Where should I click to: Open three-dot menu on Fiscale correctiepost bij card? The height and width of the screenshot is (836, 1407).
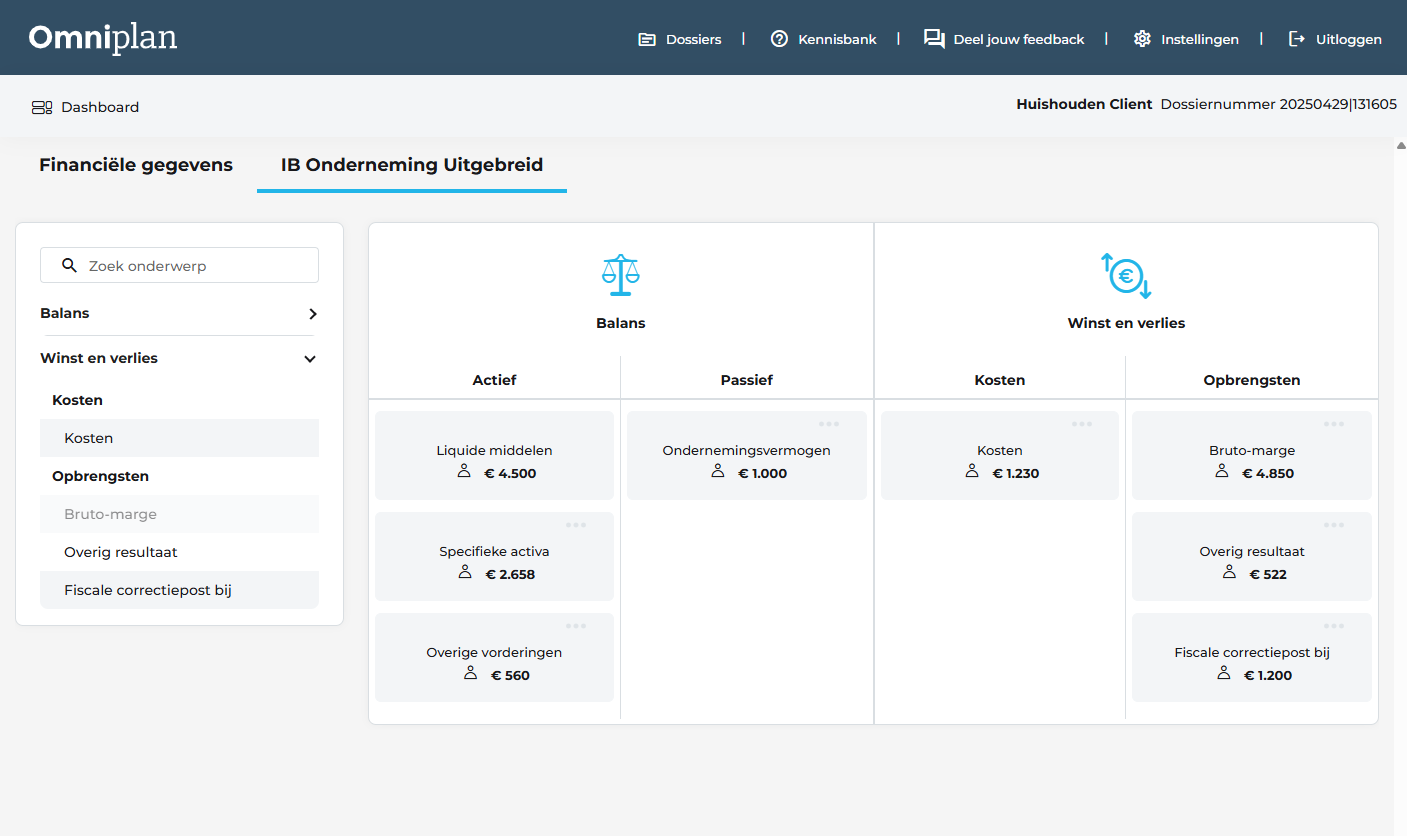(1334, 626)
